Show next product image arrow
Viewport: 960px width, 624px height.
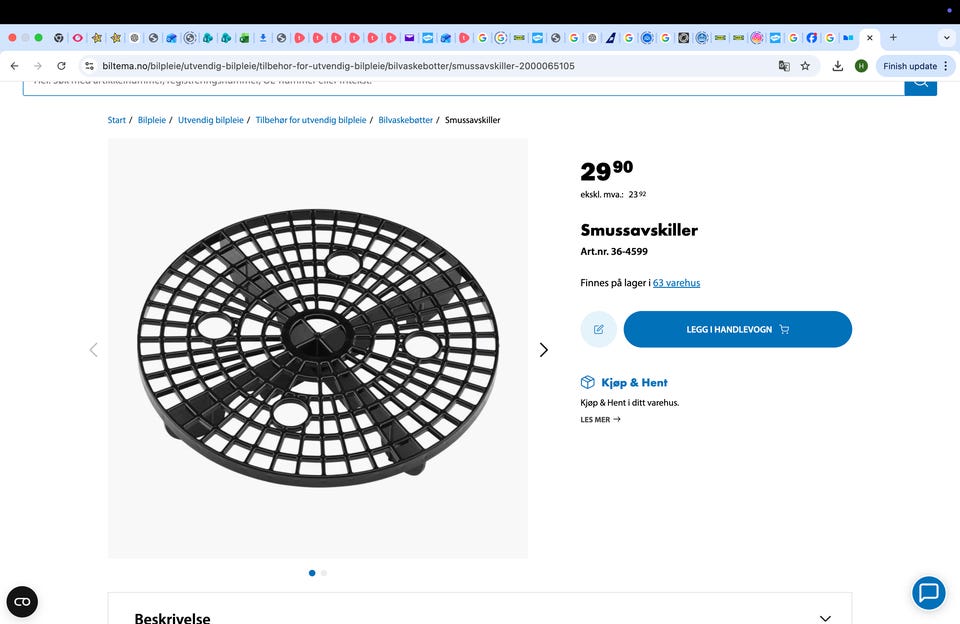point(543,350)
